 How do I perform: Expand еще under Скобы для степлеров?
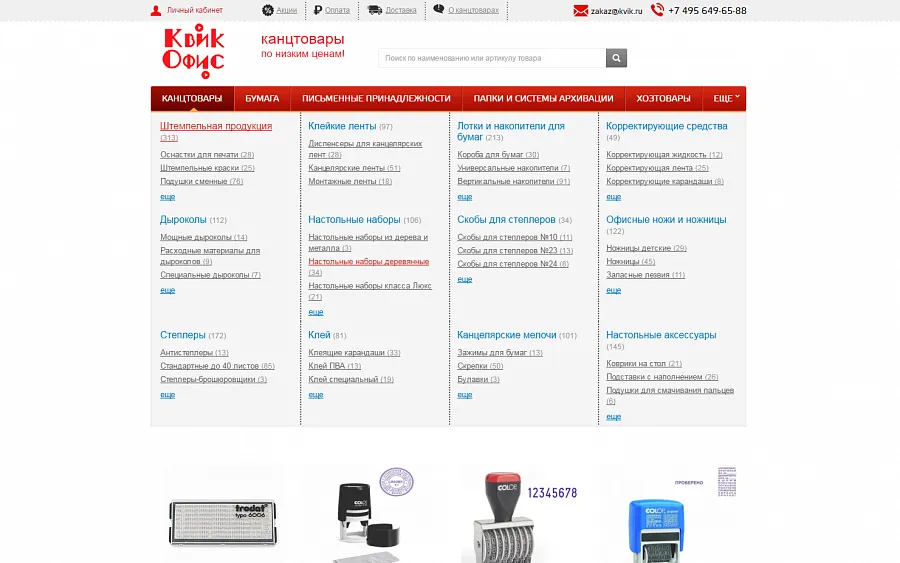point(465,279)
